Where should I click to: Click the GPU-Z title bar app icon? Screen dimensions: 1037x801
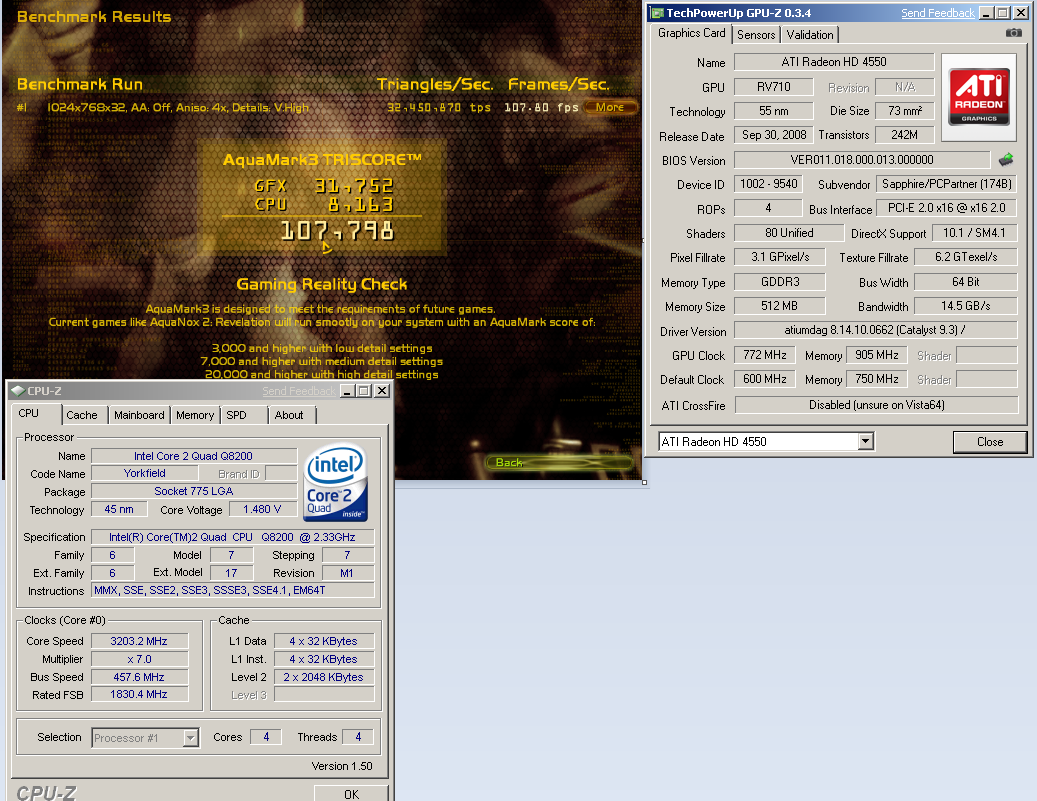tap(657, 13)
